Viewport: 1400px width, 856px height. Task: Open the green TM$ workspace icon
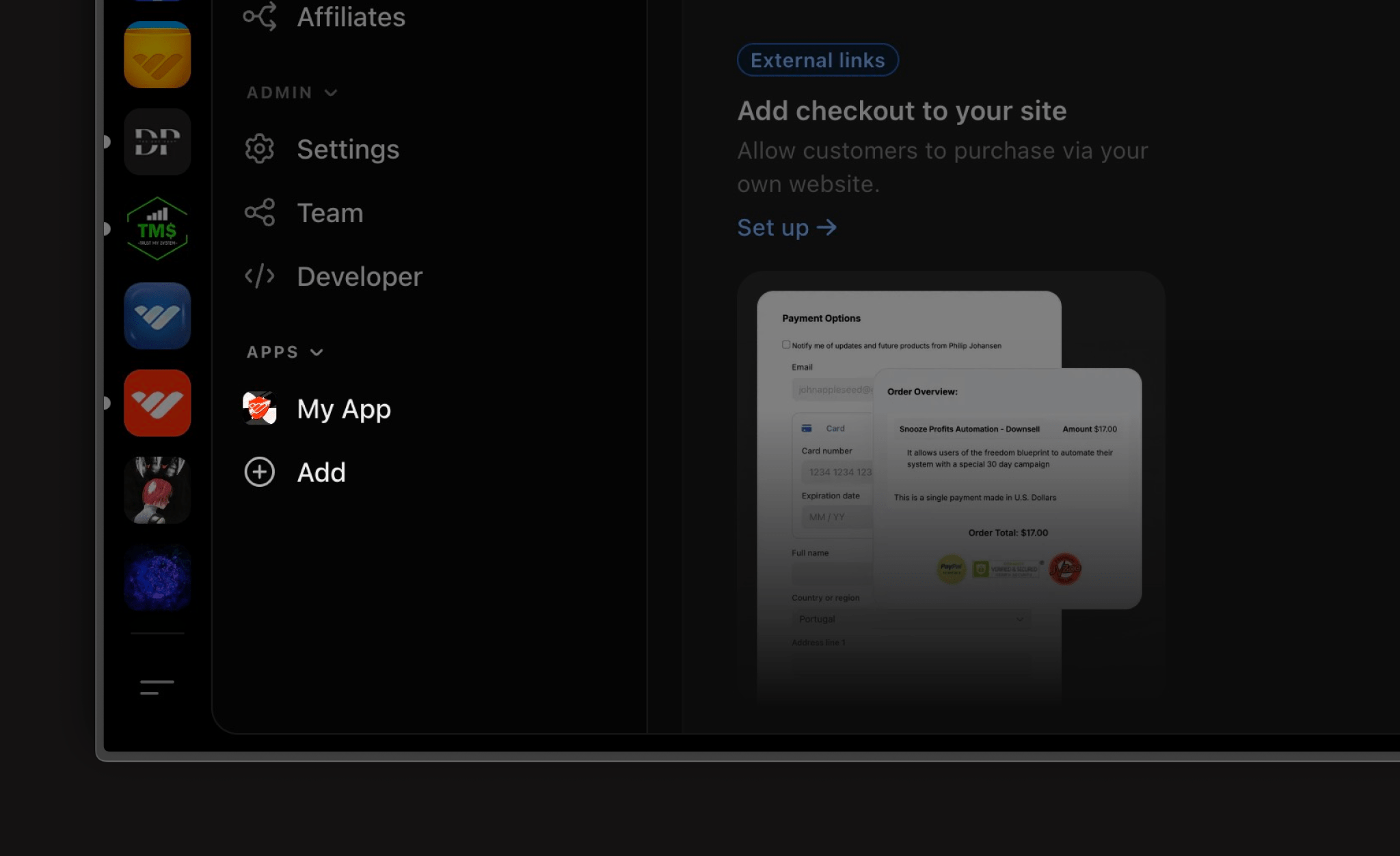tap(157, 228)
